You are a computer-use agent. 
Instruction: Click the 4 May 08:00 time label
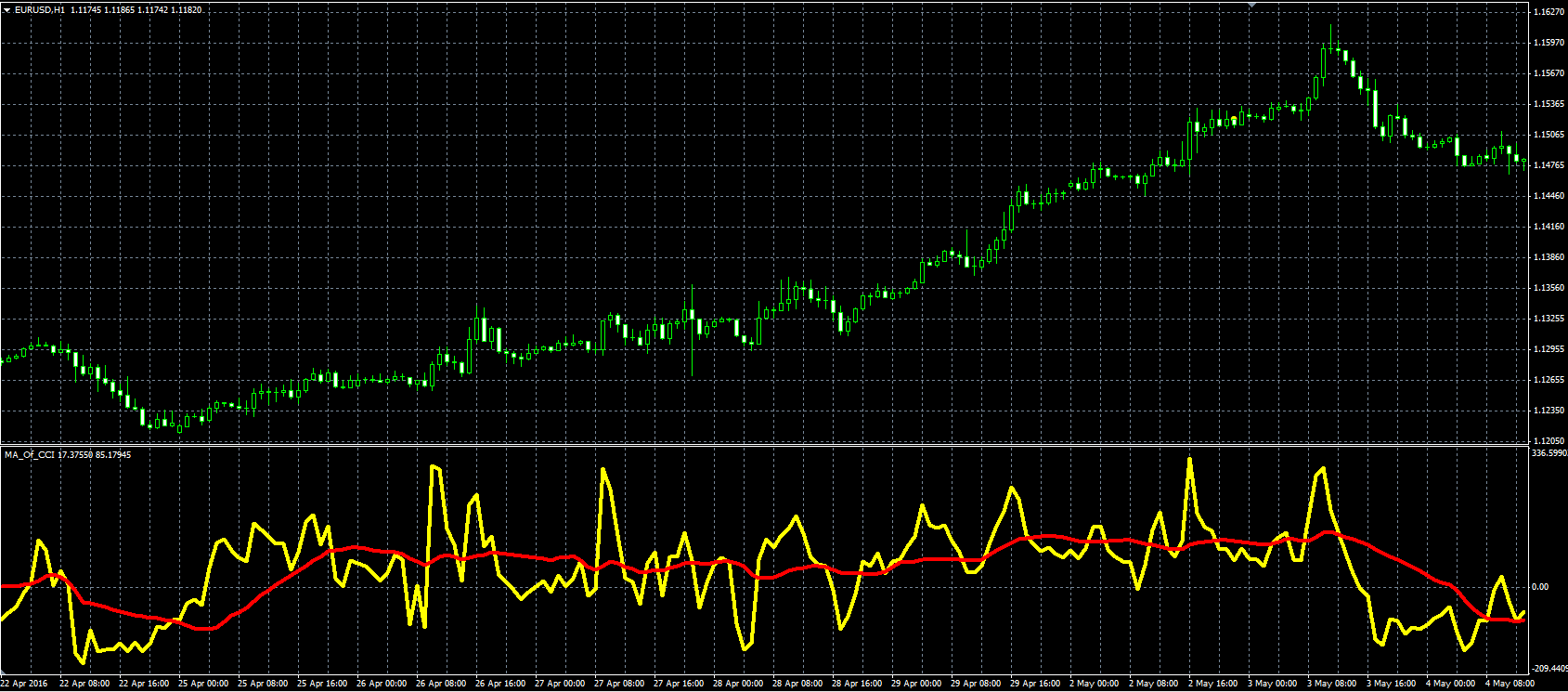point(1509,684)
